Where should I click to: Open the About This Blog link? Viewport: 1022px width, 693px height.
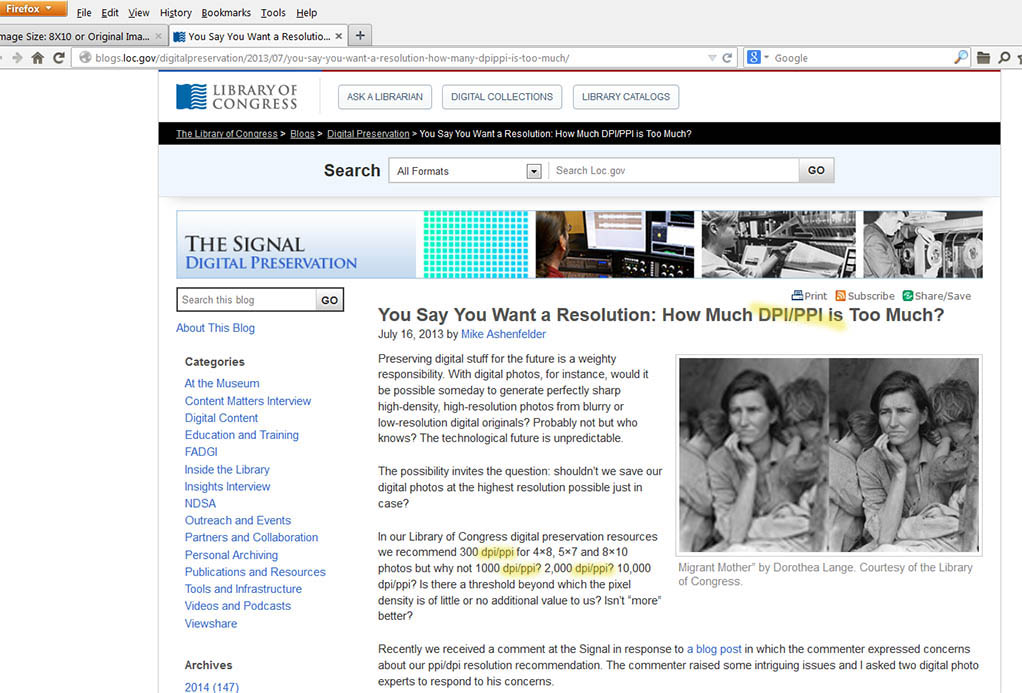[215, 328]
